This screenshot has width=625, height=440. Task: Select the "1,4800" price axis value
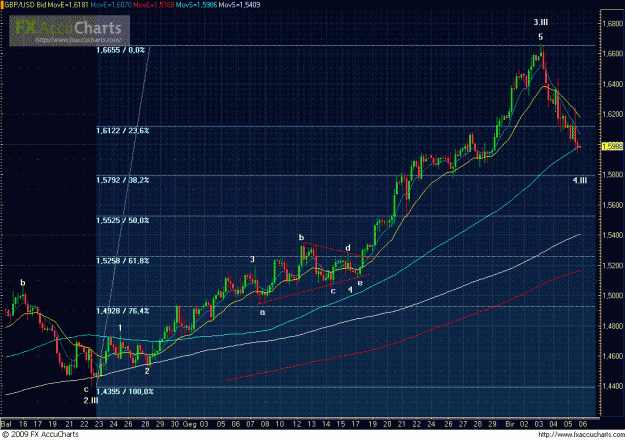[x=613, y=326]
